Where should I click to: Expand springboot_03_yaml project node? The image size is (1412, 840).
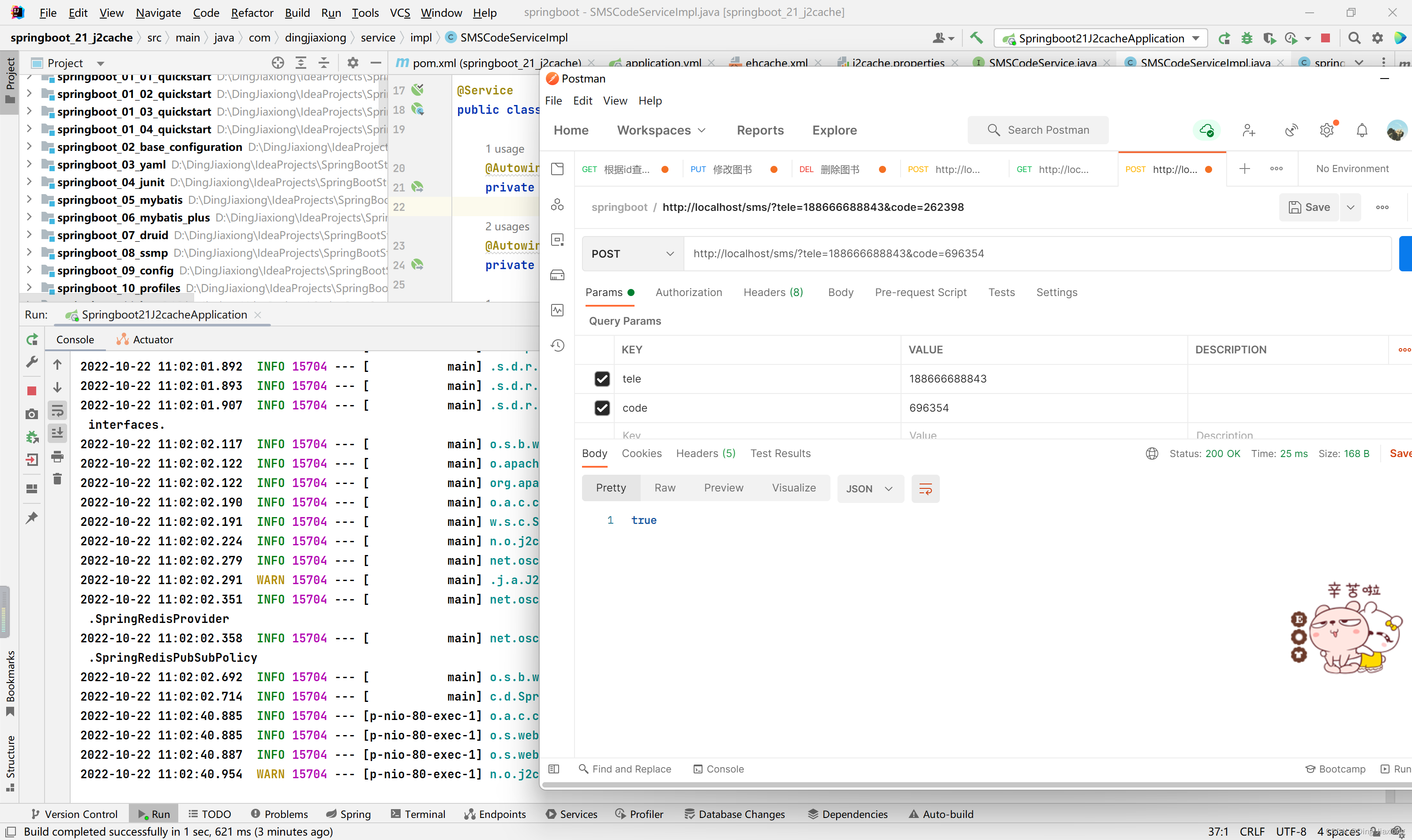[29, 164]
